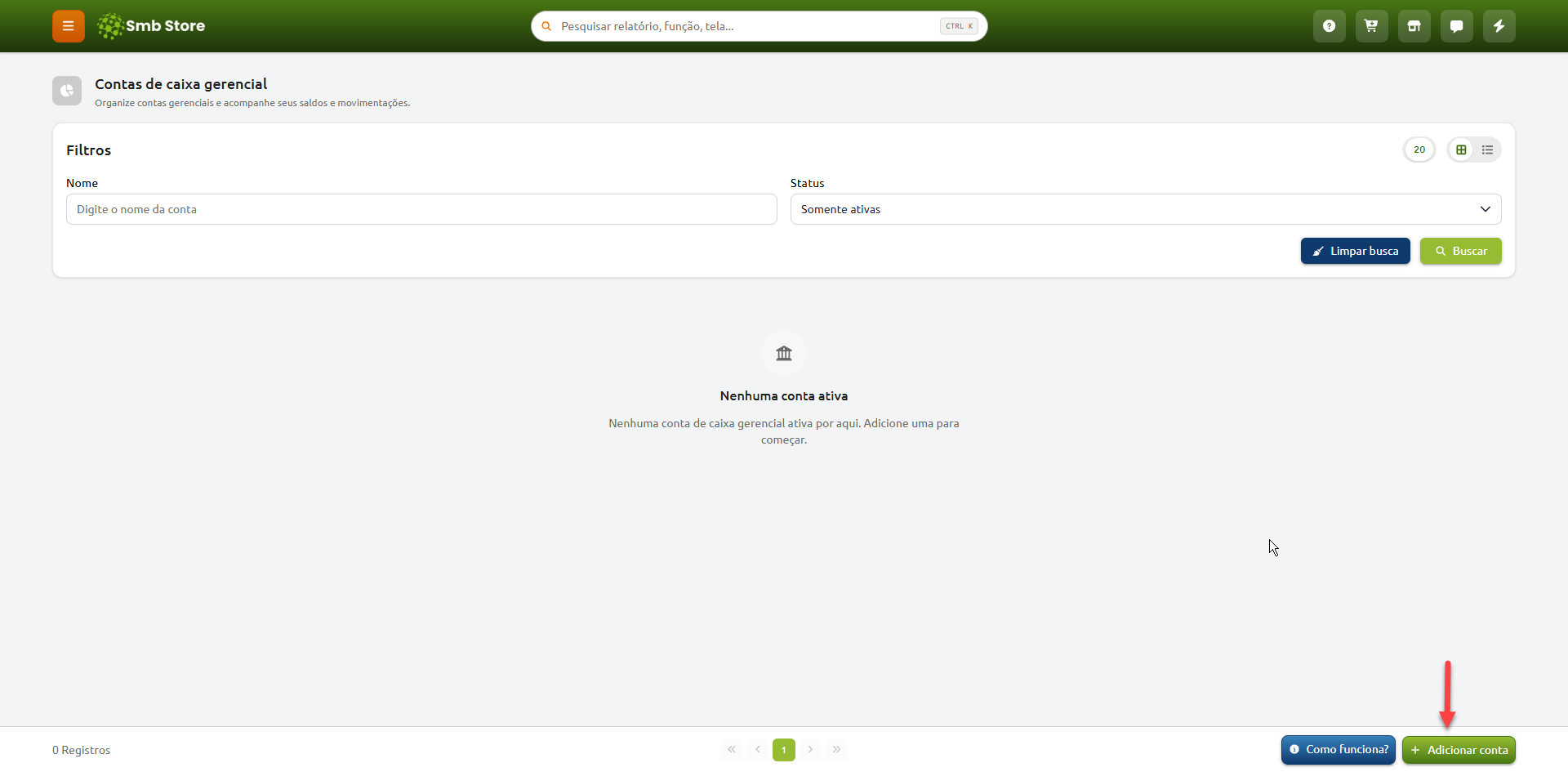Open the lightning quick actions icon
The width and height of the screenshot is (1568, 772).
coord(1499,26)
